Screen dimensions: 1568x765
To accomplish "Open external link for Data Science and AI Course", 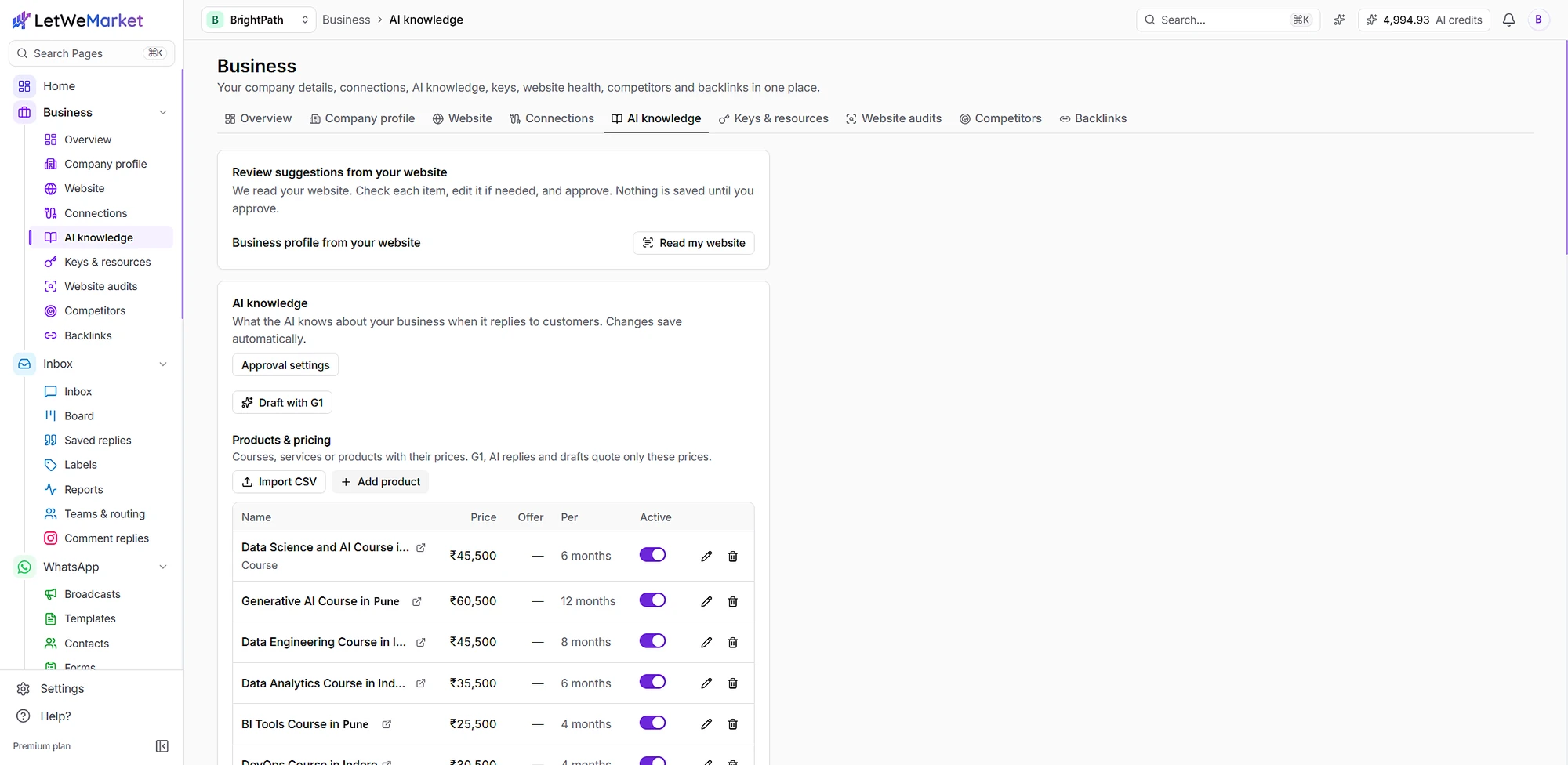I will (421, 548).
